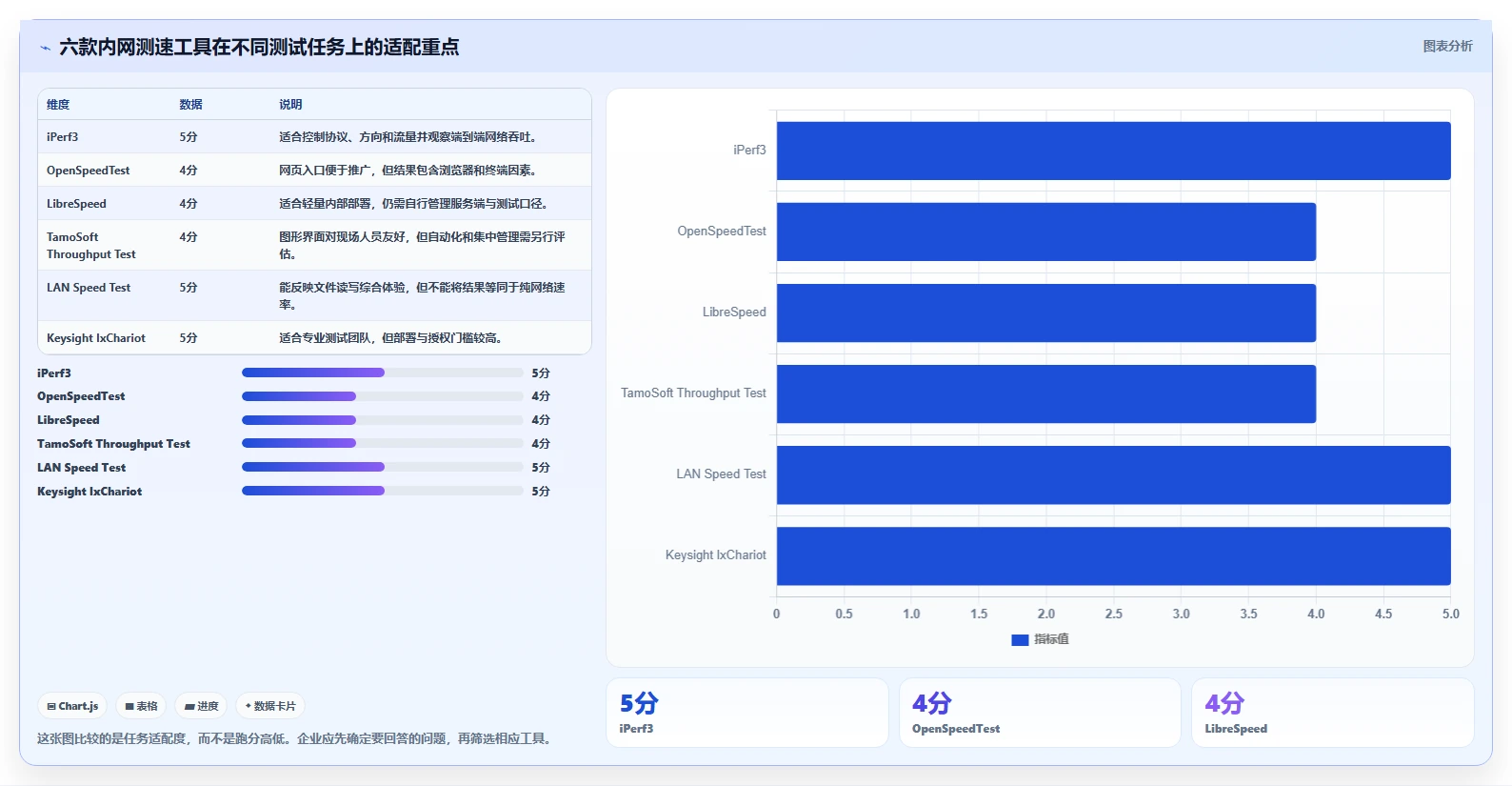The width and height of the screenshot is (1512, 786).
Task: Click the LAN Speed Test description about 文件读写
Action: click(x=422, y=296)
